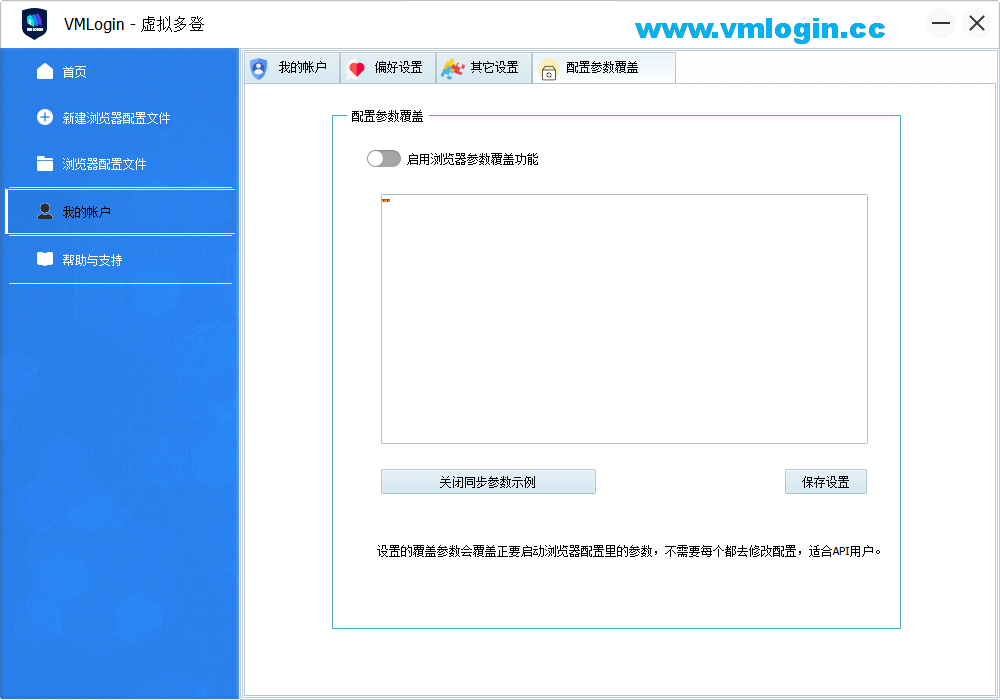1000x700 pixels.
Task: Click the archive box icon on 配置参数覆盖 tab
Action: click(x=548, y=69)
